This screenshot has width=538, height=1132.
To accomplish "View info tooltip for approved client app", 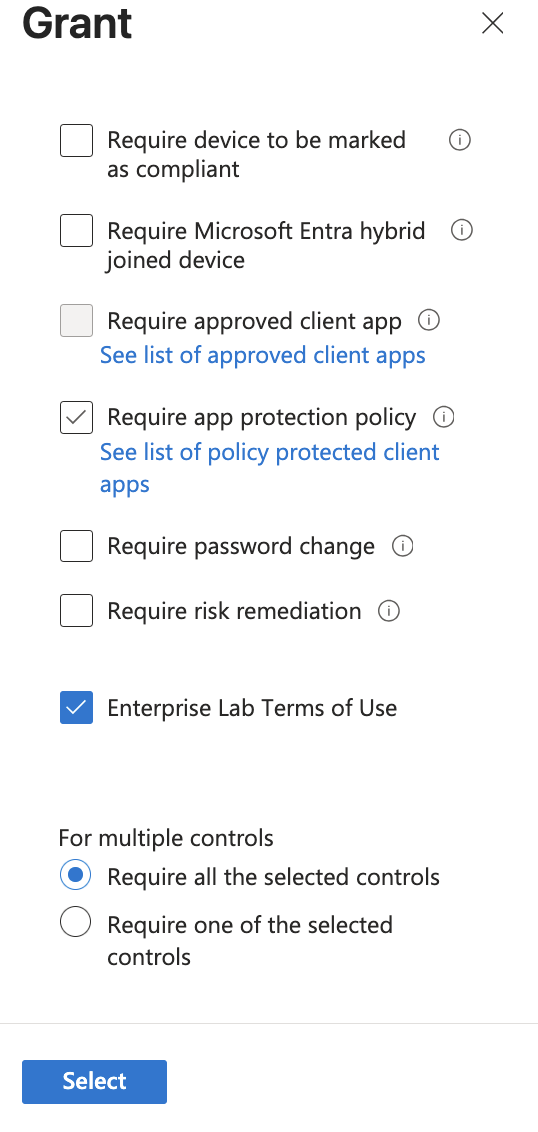I will (429, 320).
